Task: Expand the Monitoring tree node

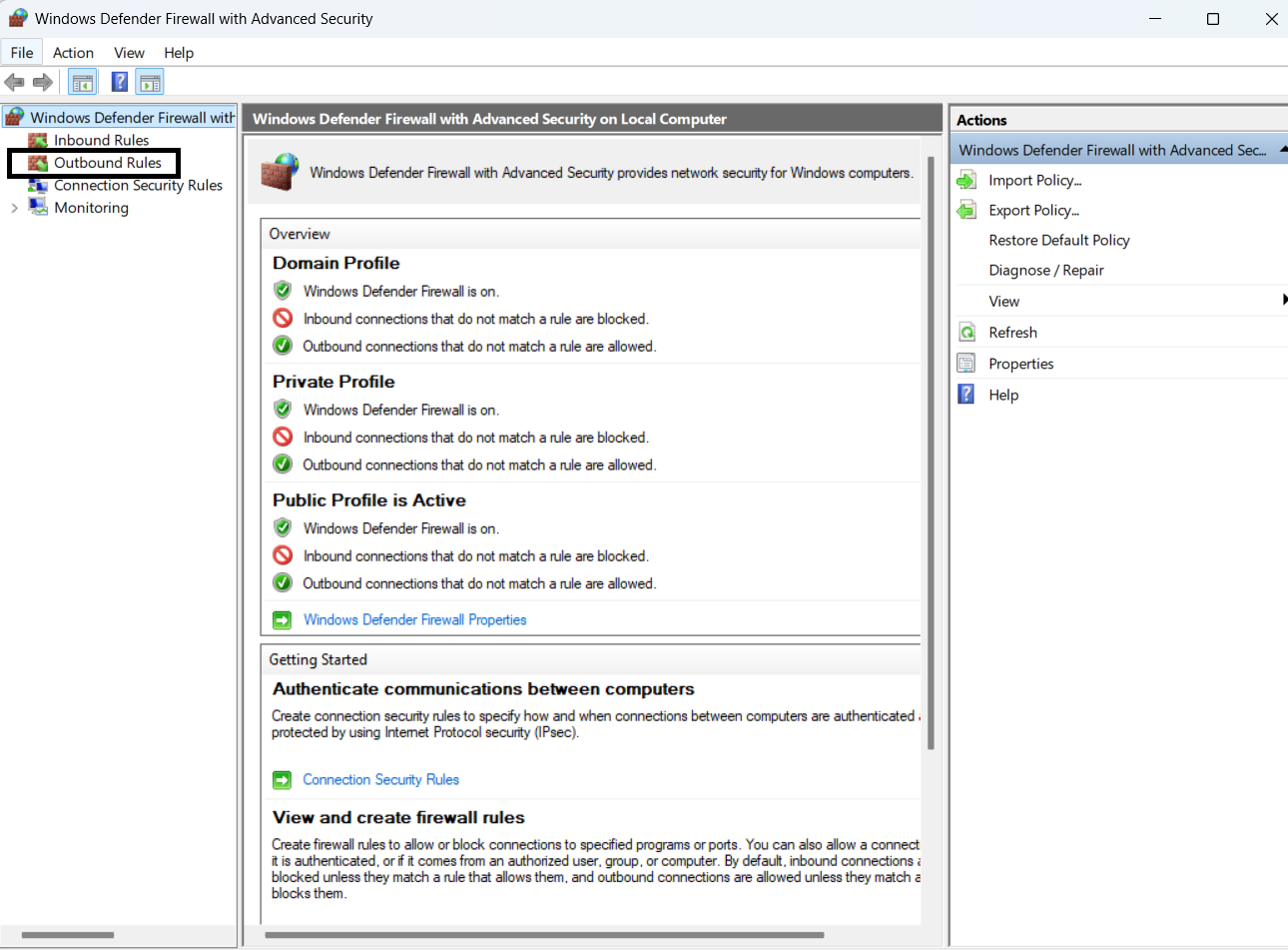Action: [x=14, y=208]
